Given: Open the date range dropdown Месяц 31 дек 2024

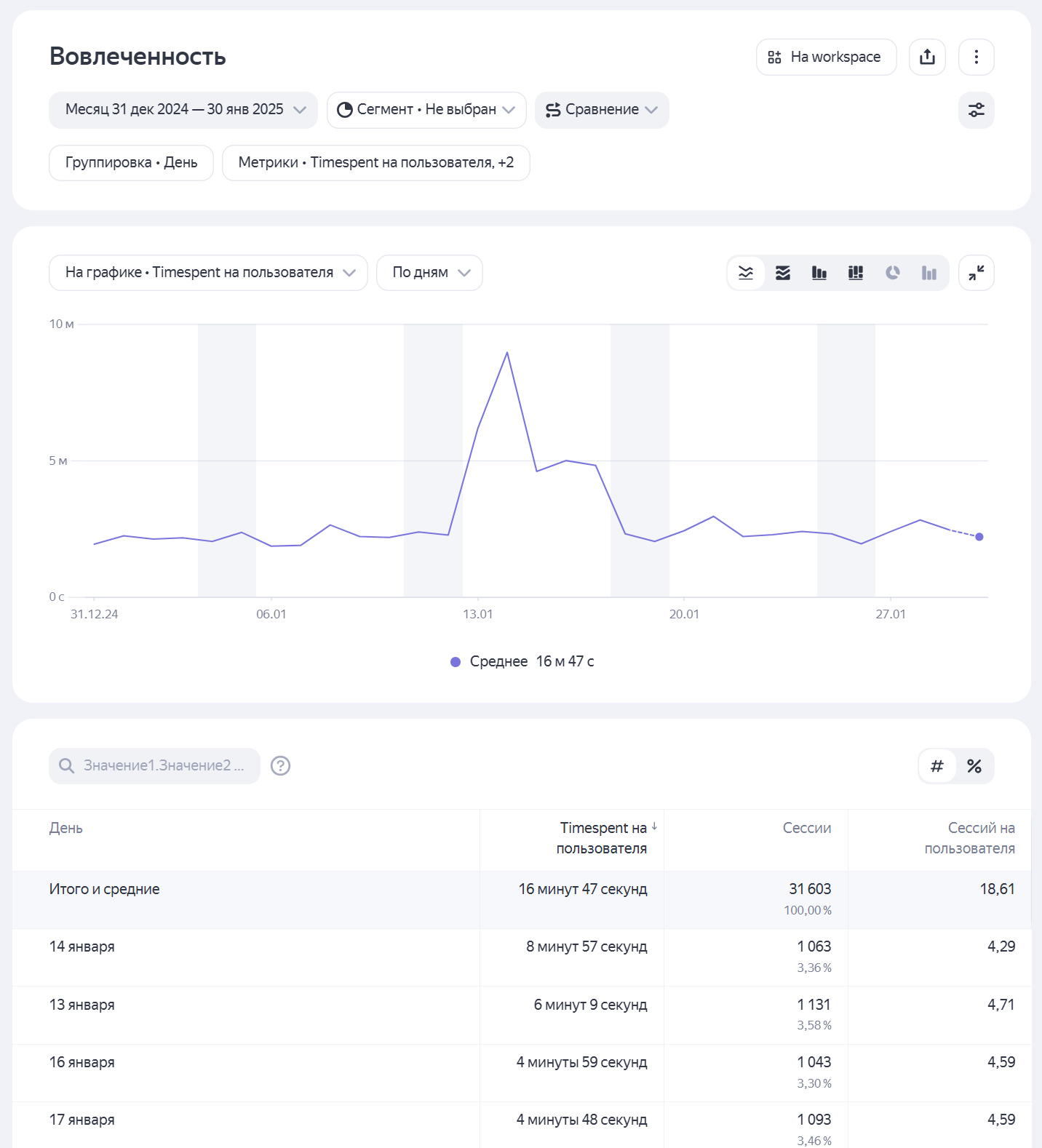Looking at the screenshot, I should [x=183, y=110].
